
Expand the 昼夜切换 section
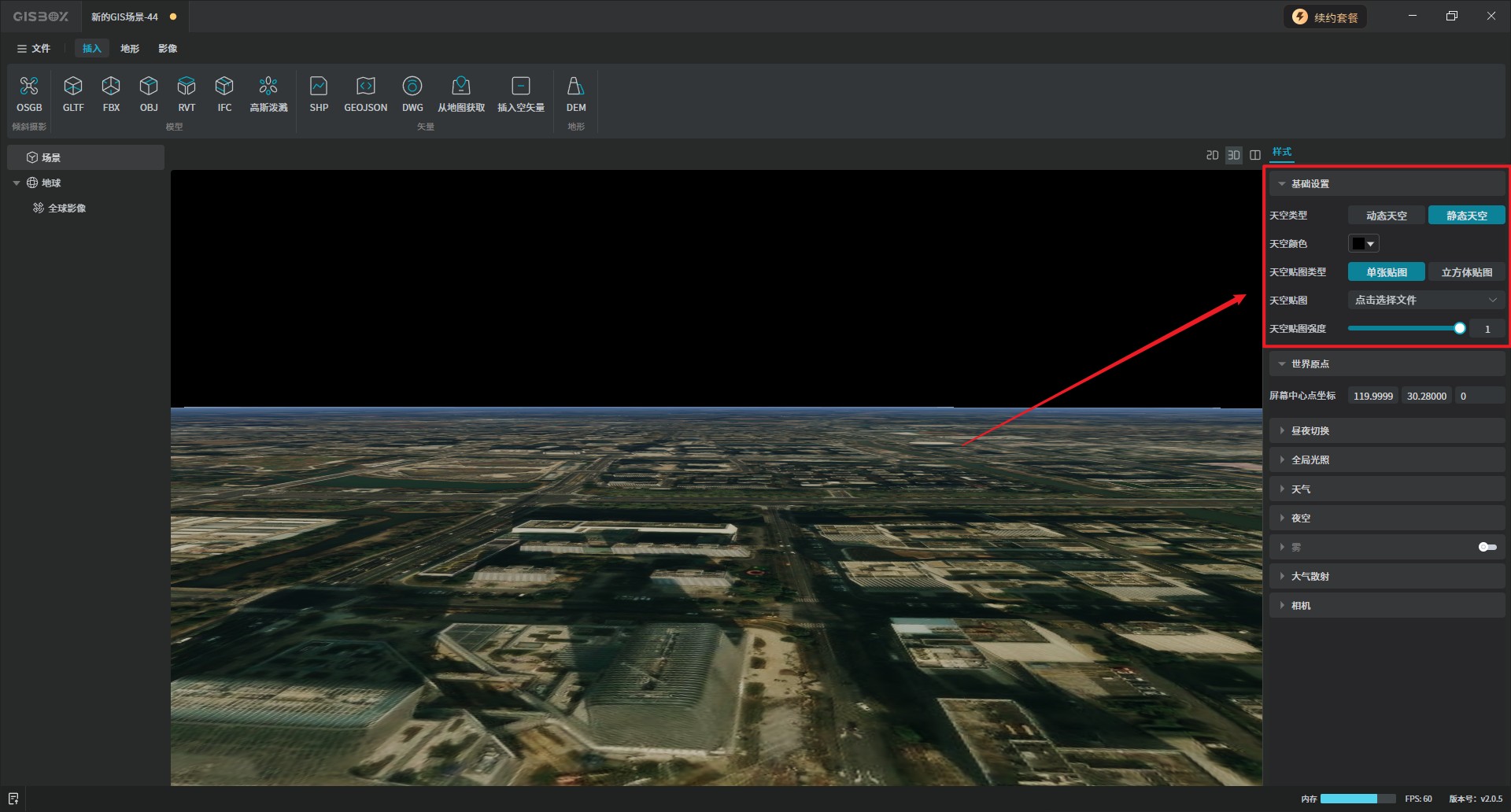[1310, 431]
